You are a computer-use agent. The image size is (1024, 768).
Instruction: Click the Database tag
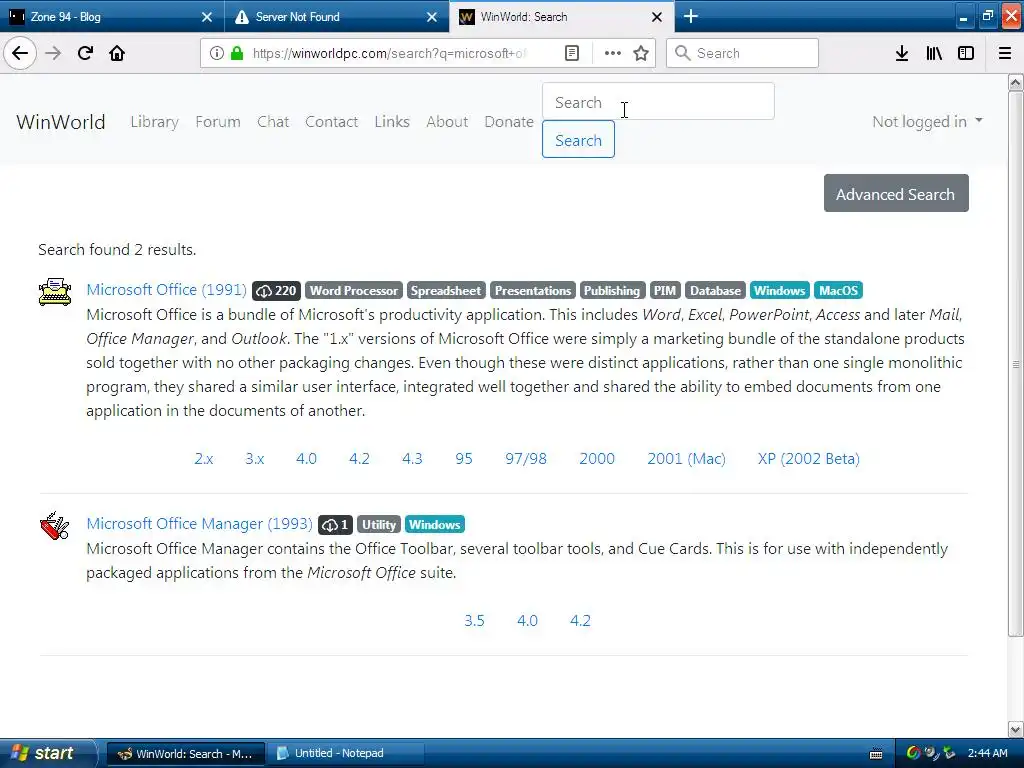715,291
